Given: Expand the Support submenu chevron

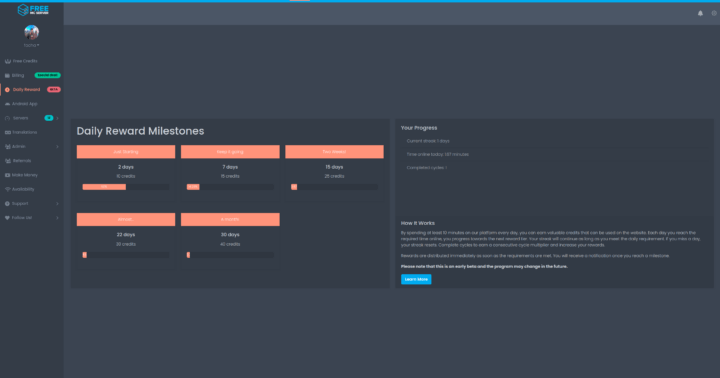Looking at the screenshot, I should point(57,203).
